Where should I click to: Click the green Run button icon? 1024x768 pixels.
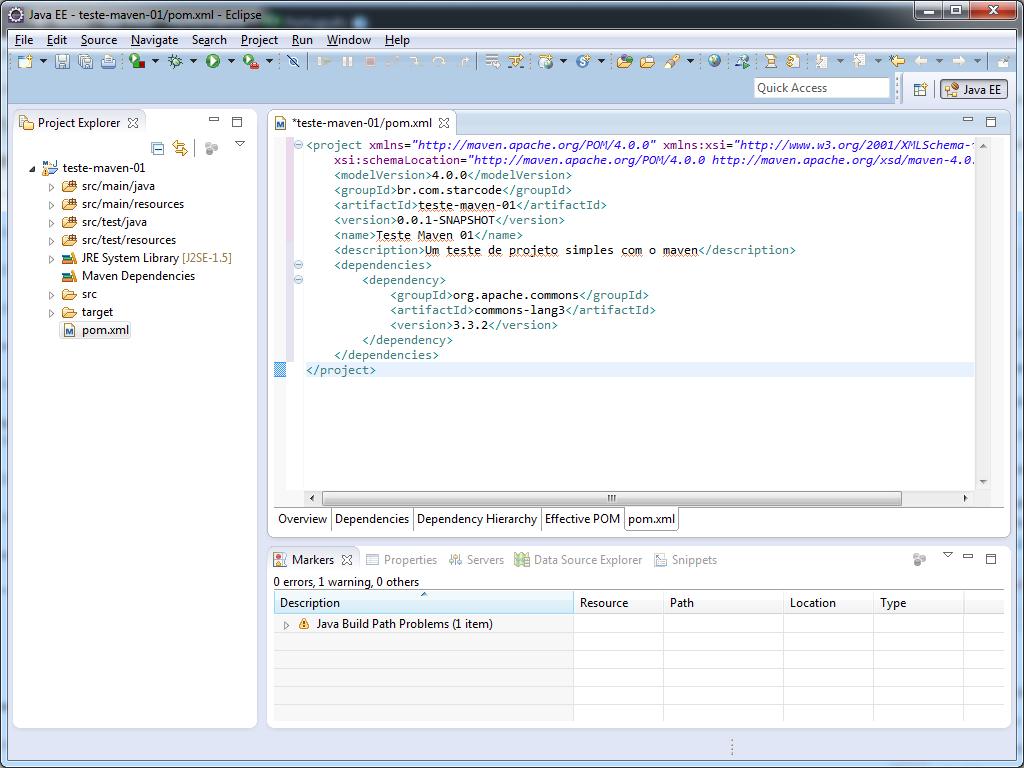[213, 61]
